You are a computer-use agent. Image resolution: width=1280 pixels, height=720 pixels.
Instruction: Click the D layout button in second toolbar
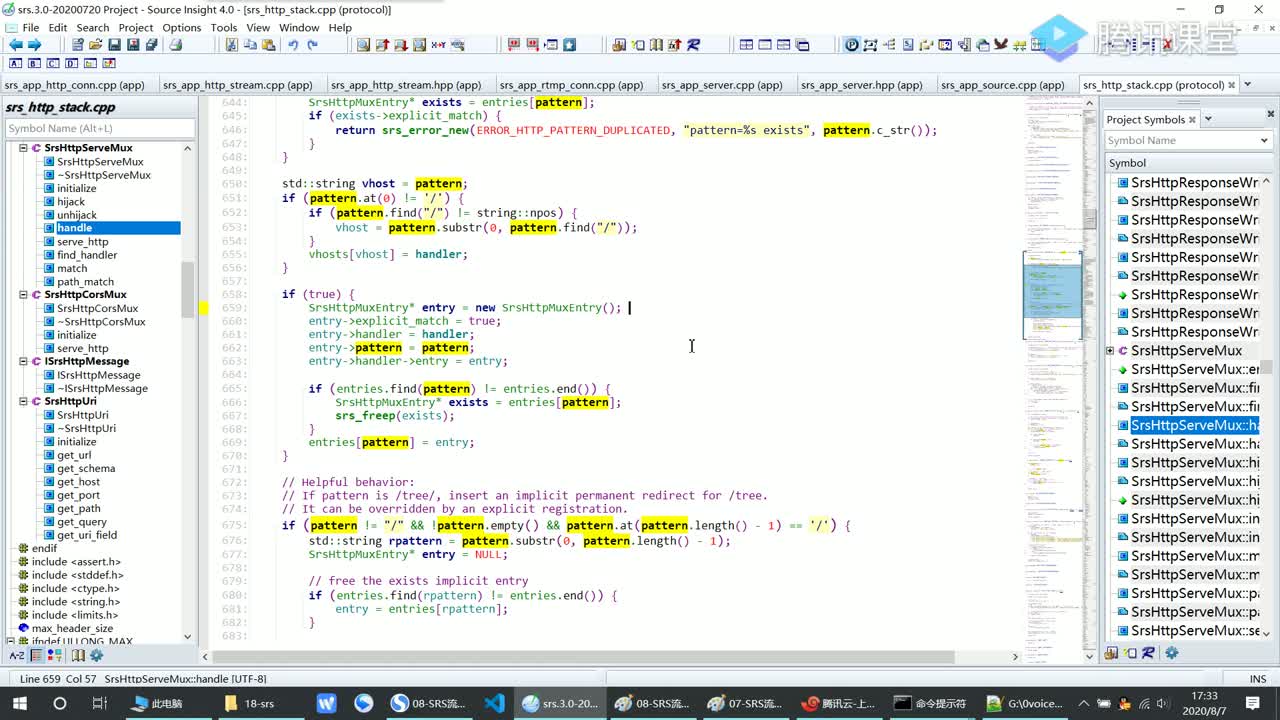click(x=71, y=64)
